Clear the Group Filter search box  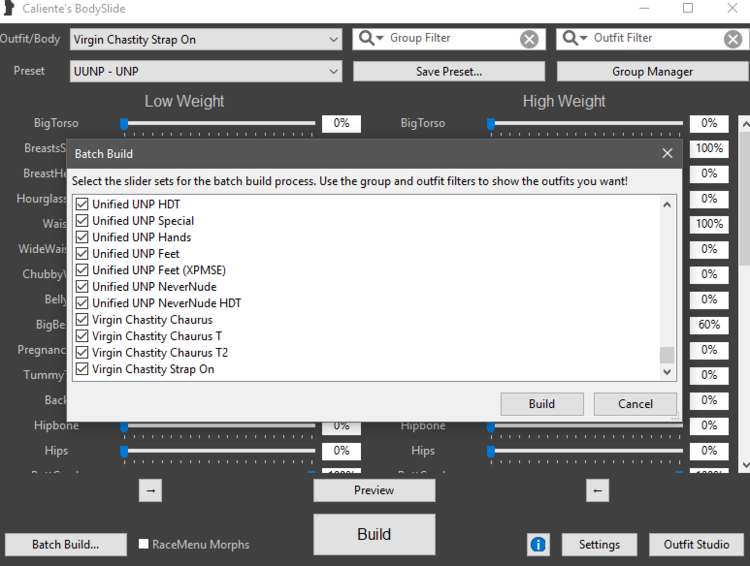point(529,39)
